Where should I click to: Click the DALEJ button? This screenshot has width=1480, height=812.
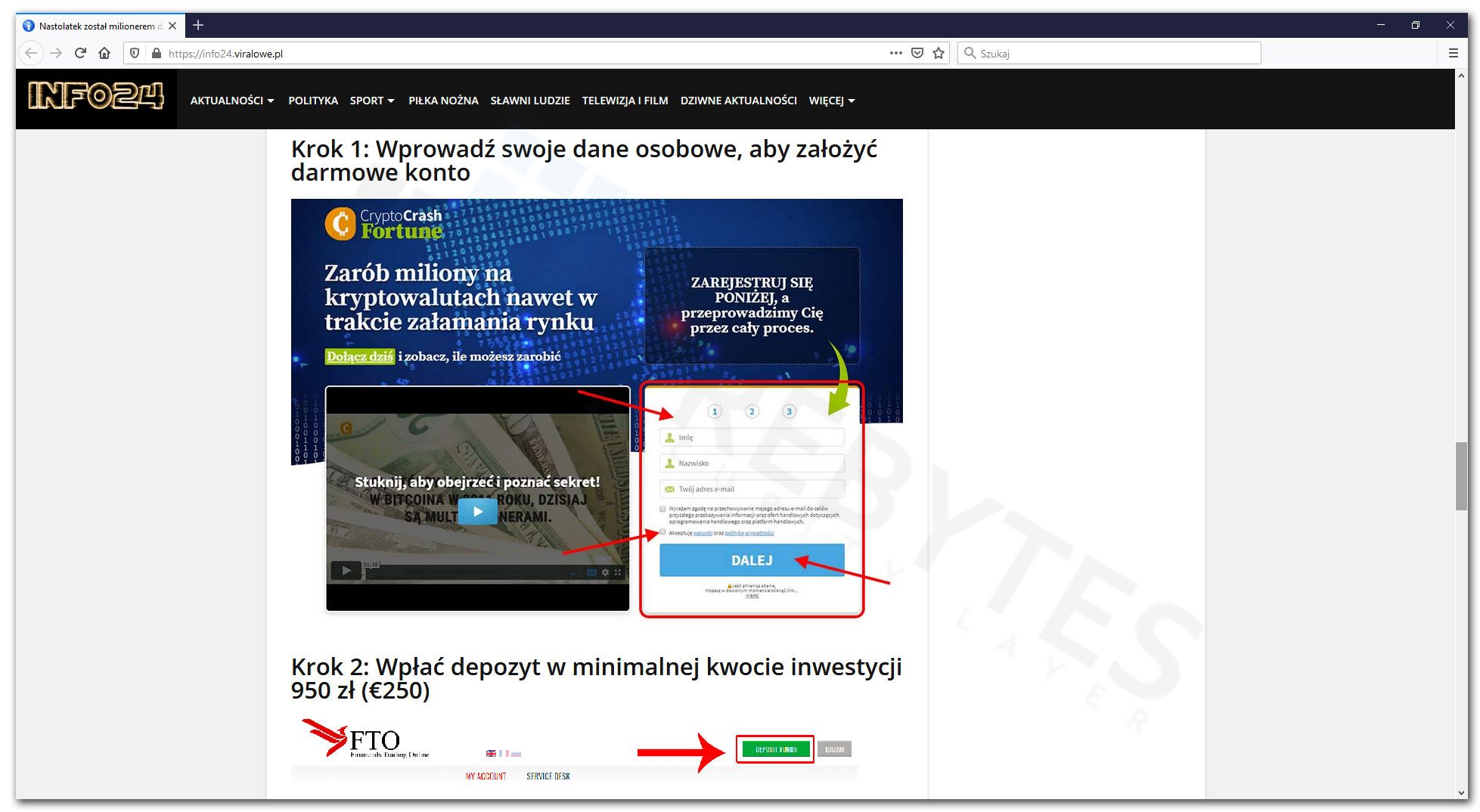[752, 560]
